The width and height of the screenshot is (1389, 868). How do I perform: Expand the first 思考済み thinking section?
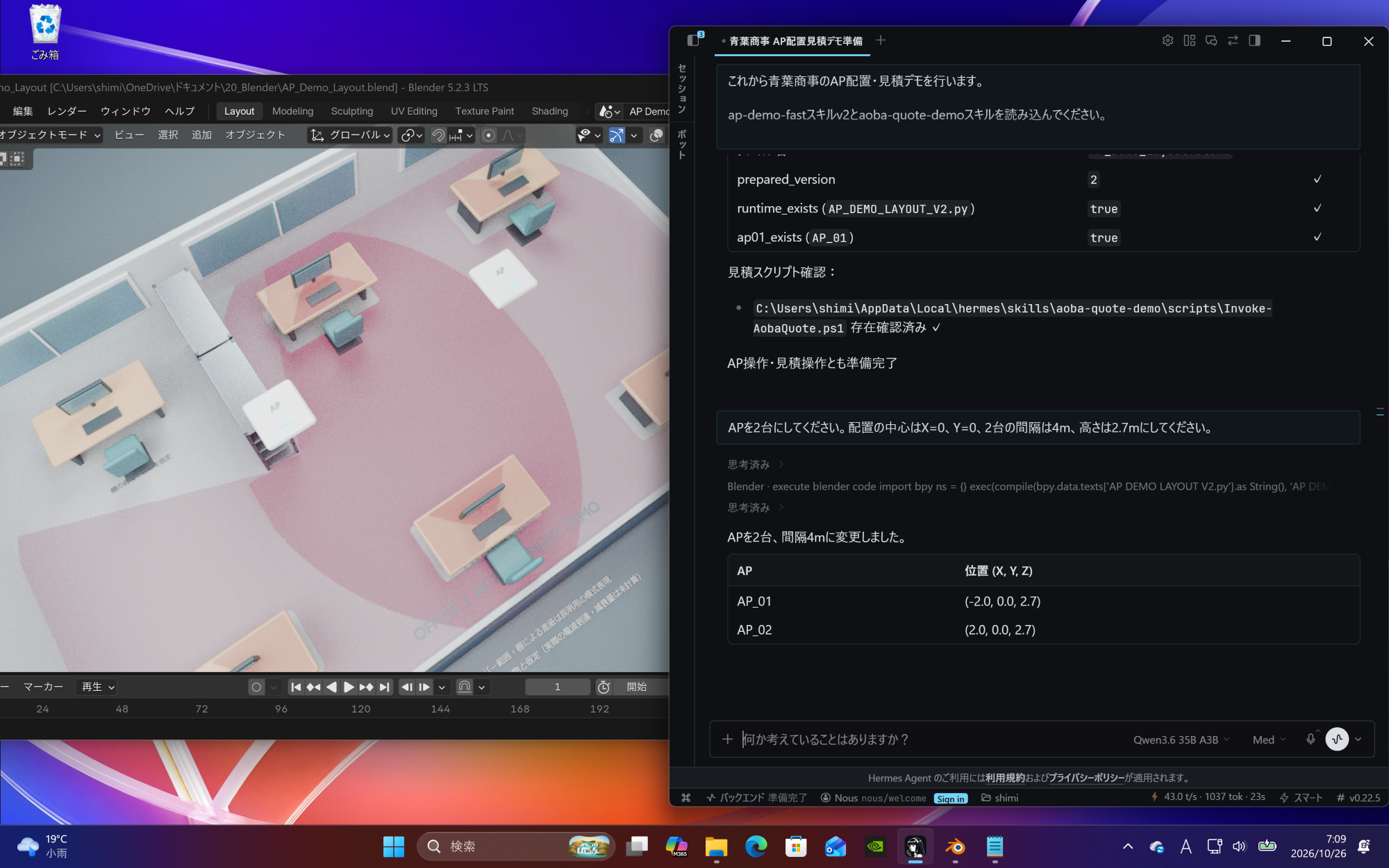pyautogui.click(x=755, y=465)
